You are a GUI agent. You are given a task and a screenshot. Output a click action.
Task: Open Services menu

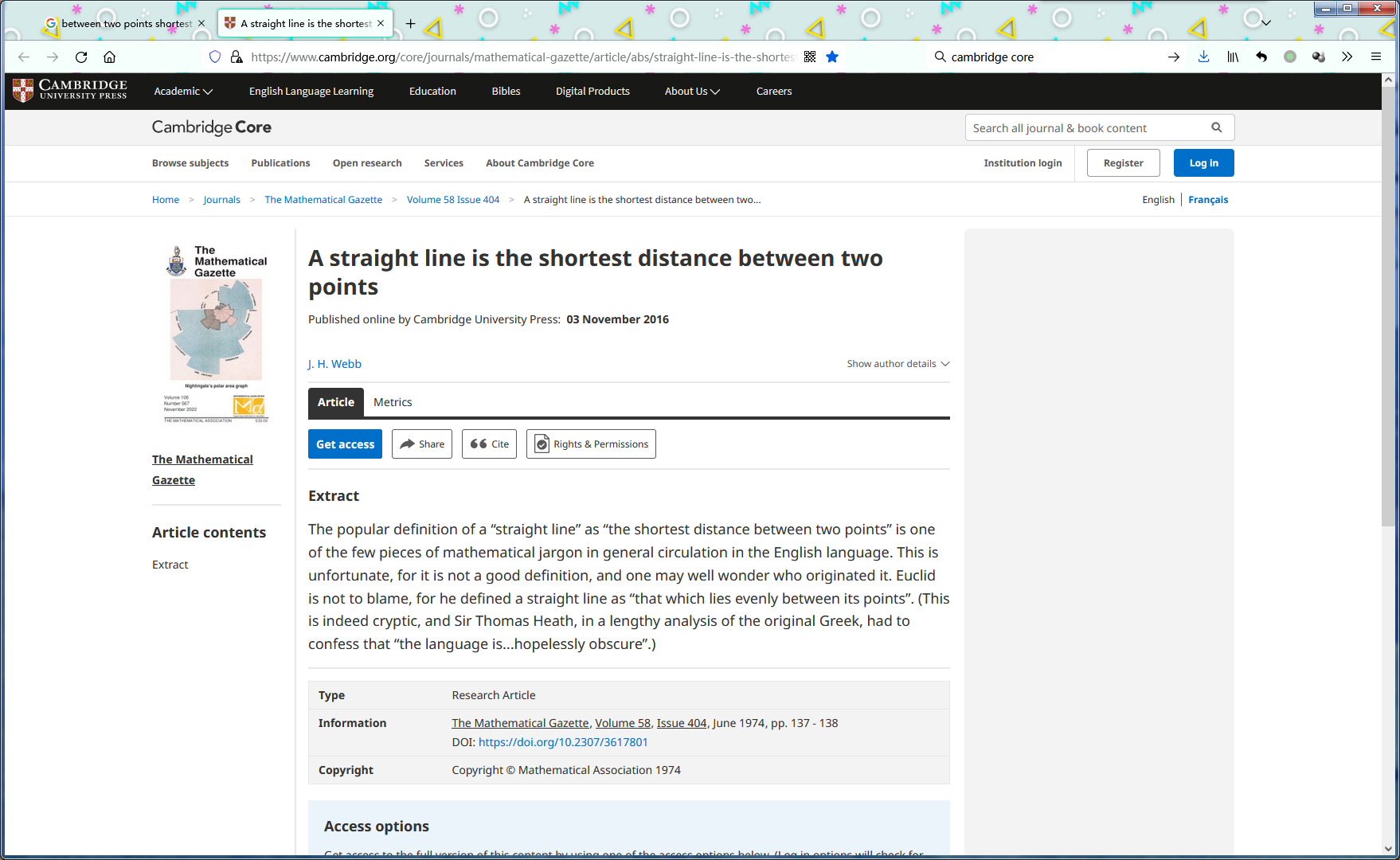[444, 163]
